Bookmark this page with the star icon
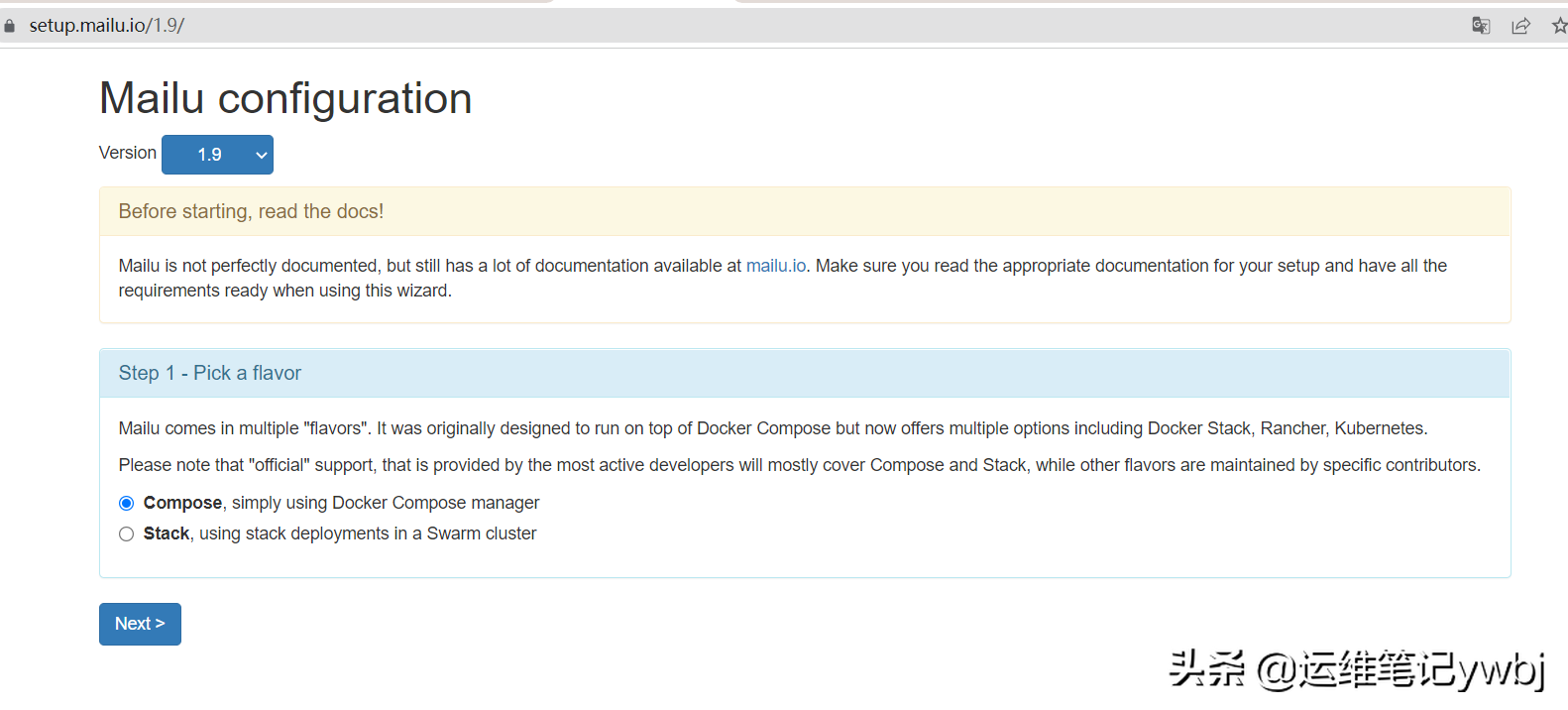This screenshot has height=710, width=1568. coord(1559,26)
